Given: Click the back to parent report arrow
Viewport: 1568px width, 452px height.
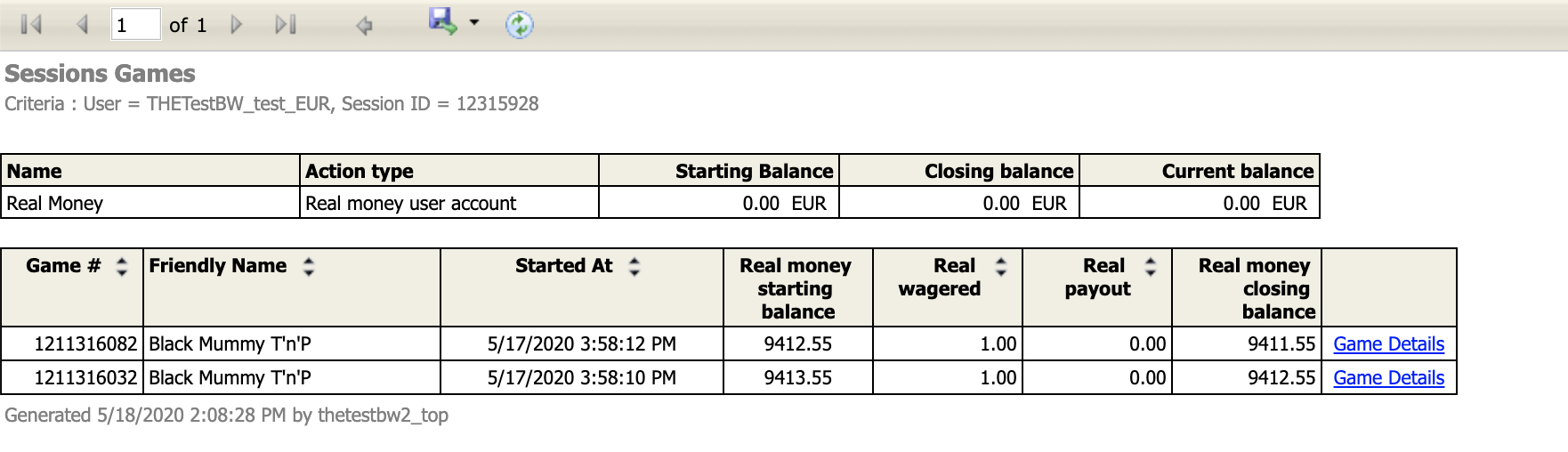Looking at the screenshot, I should pyautogui.click(x=363, y=26).
